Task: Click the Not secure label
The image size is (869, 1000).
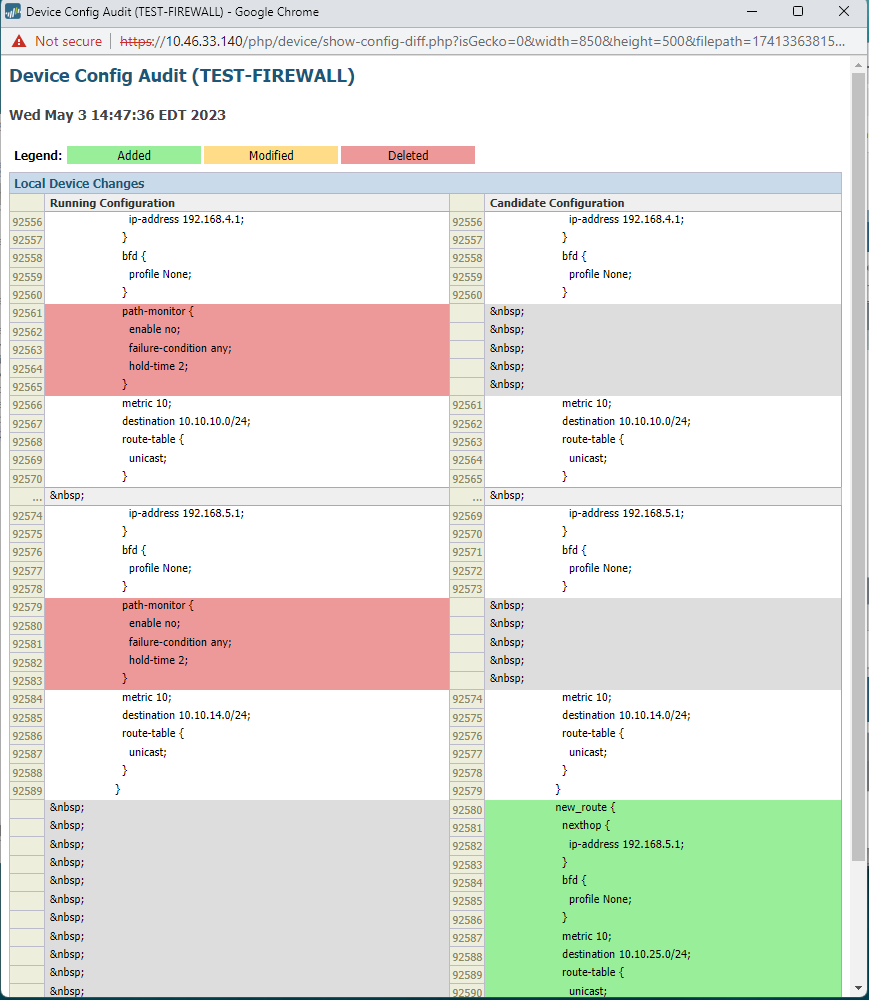Action: point(68,41)
